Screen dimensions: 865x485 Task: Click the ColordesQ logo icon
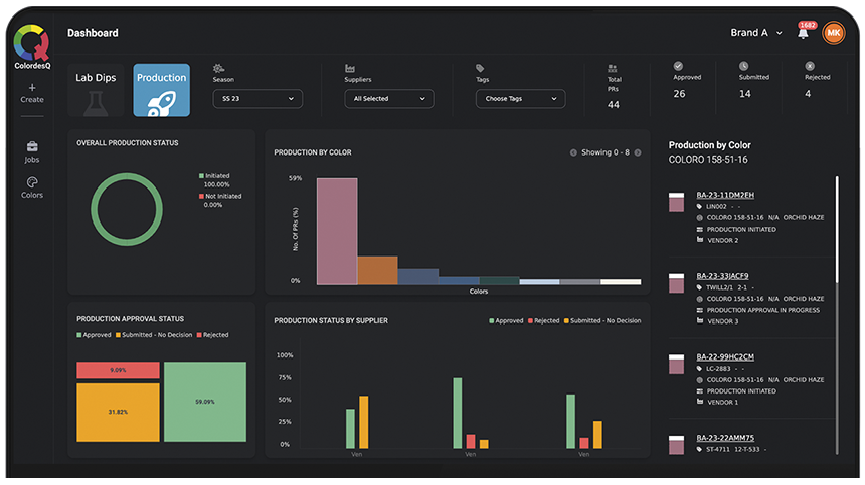[32, 44]
